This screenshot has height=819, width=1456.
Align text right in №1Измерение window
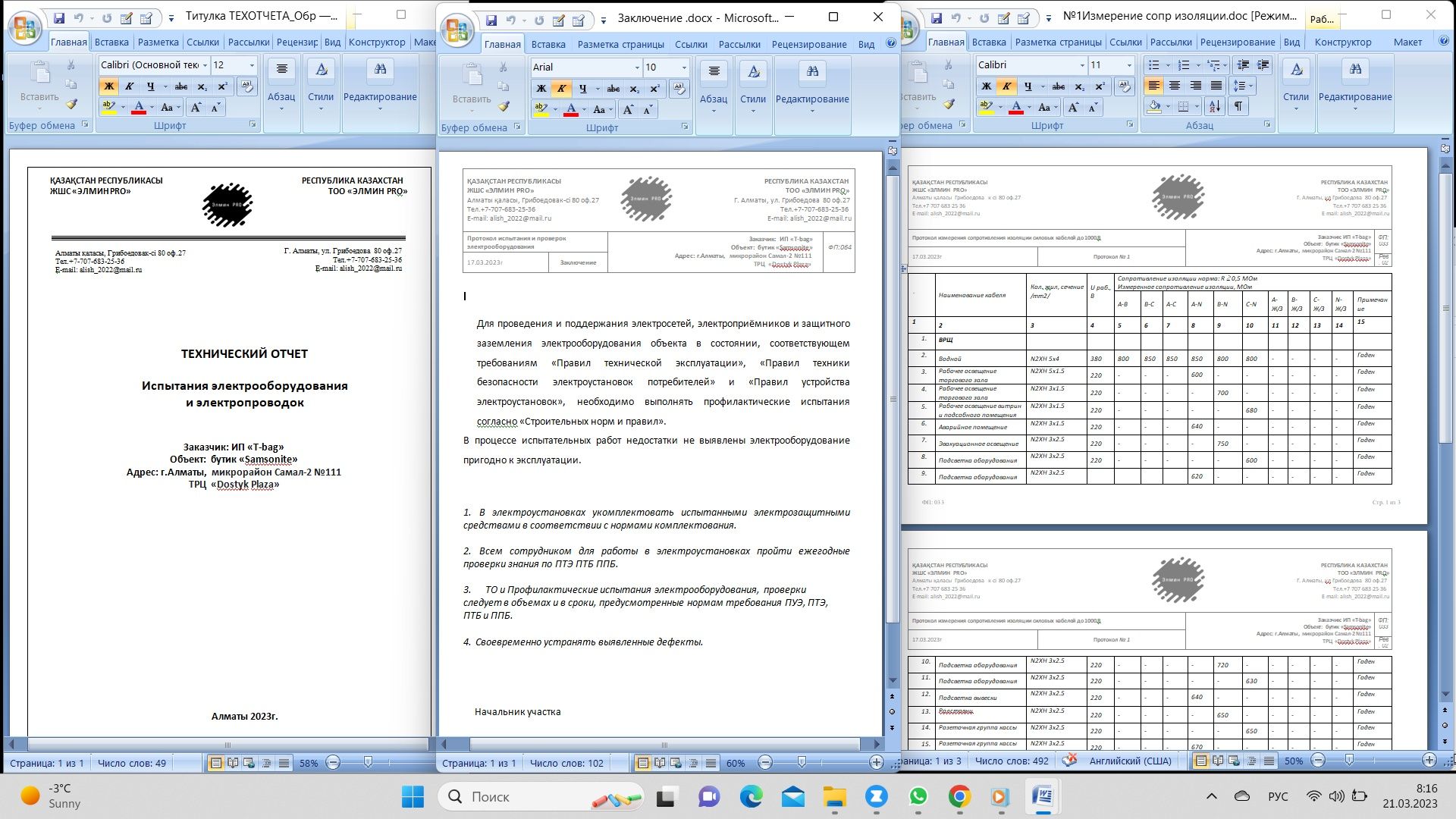point(1196,86)
